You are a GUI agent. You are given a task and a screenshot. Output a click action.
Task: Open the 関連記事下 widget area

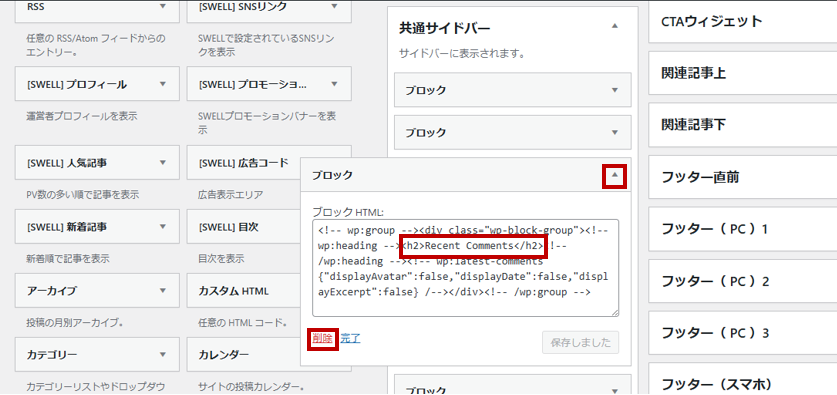(x=743, y=125)
